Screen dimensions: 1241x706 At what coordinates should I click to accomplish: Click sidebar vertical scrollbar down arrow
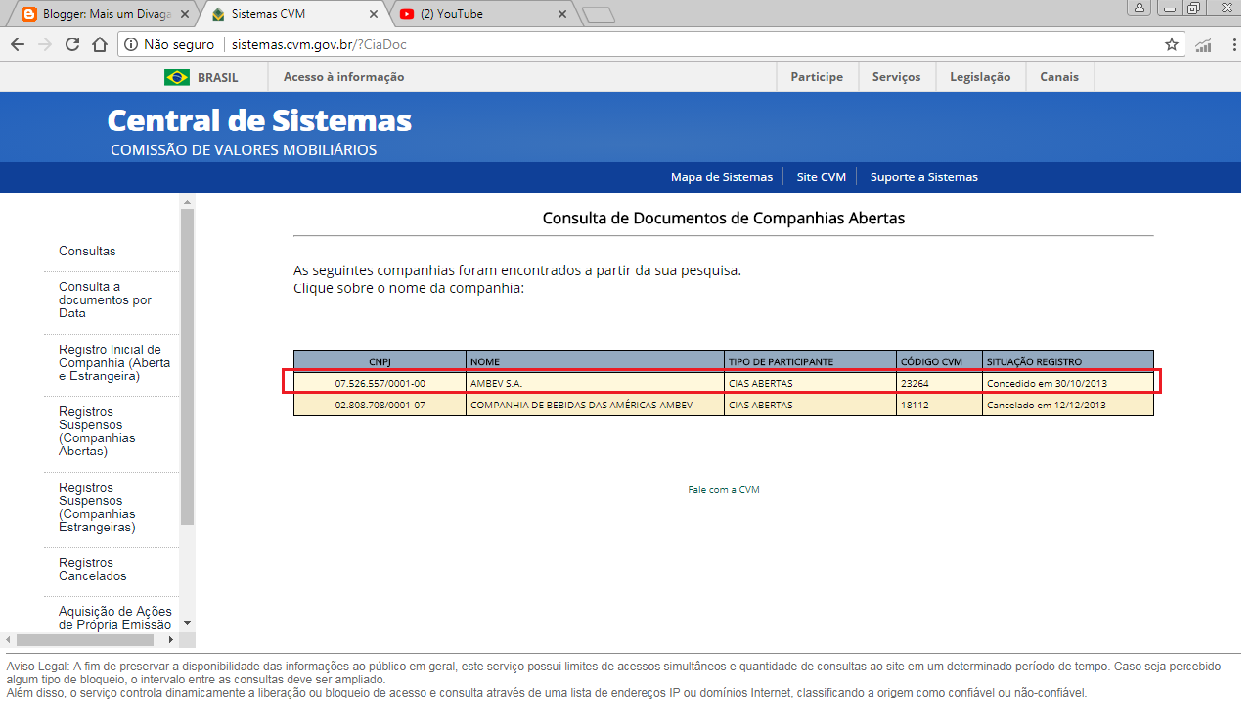(187, 624)
